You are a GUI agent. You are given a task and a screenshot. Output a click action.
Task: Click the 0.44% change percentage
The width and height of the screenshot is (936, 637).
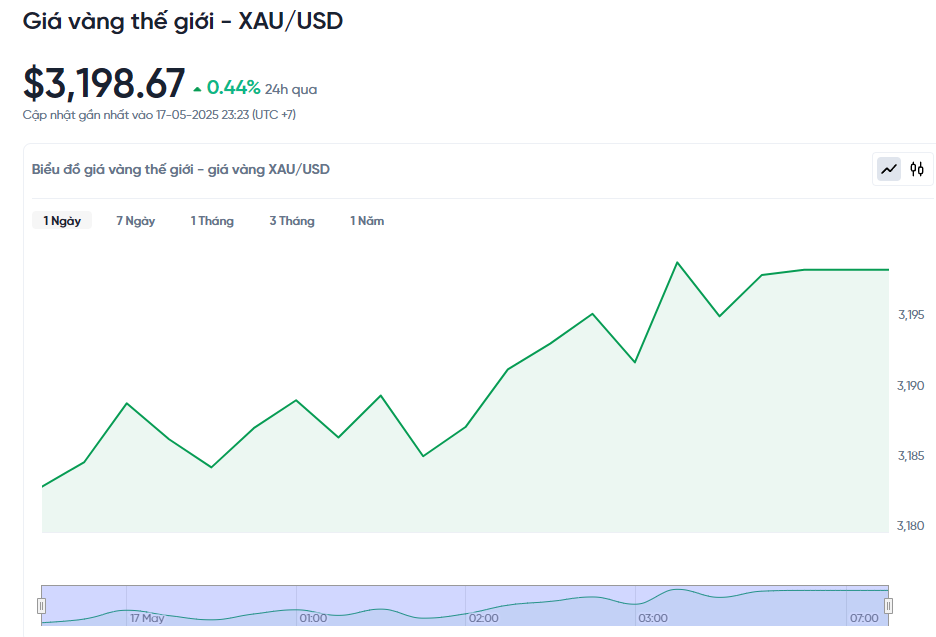click(x=234, y=88)
